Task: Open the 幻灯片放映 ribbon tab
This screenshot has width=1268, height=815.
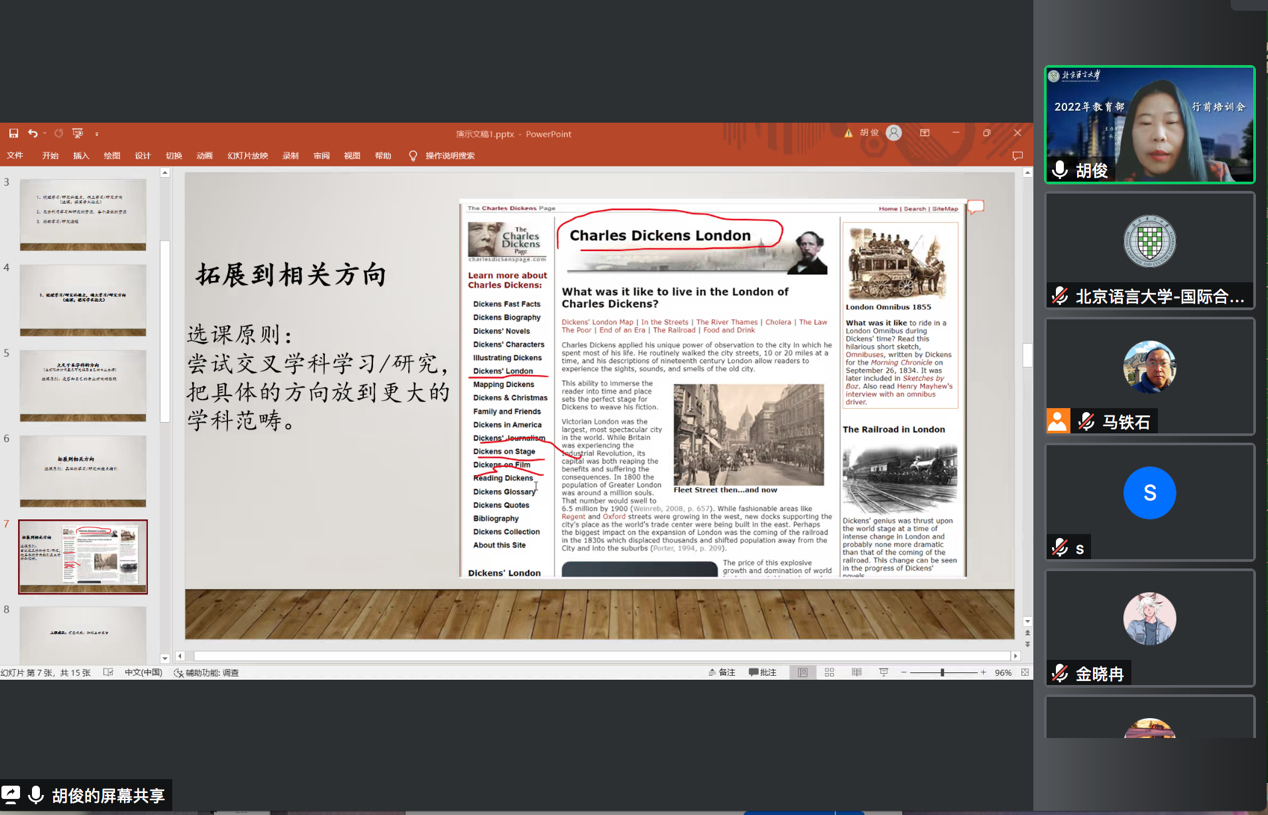Action: point(247,156)
